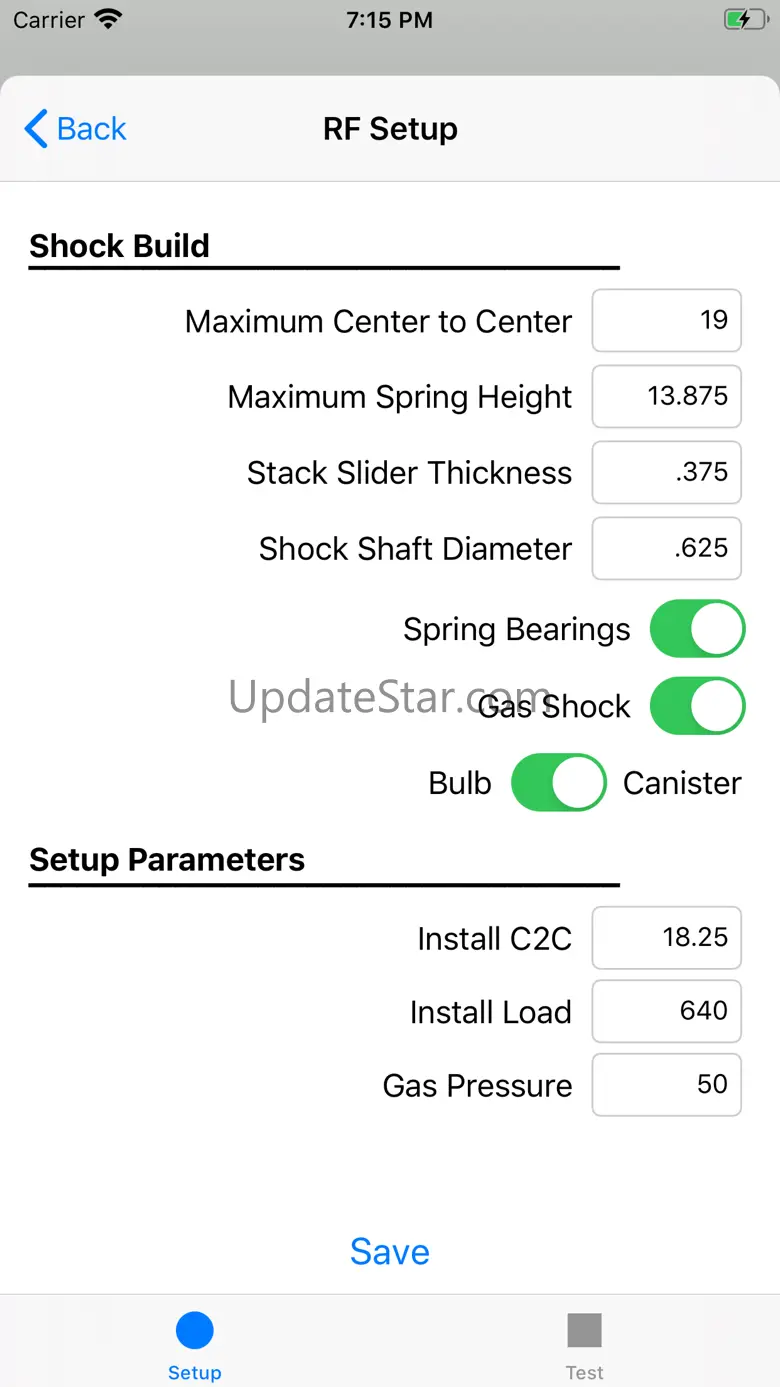Image resolution: width=780 pixels, height=1387 pixels.
Task: Tap the Back chevron arrow icon
Action: (x=36, y=129)
